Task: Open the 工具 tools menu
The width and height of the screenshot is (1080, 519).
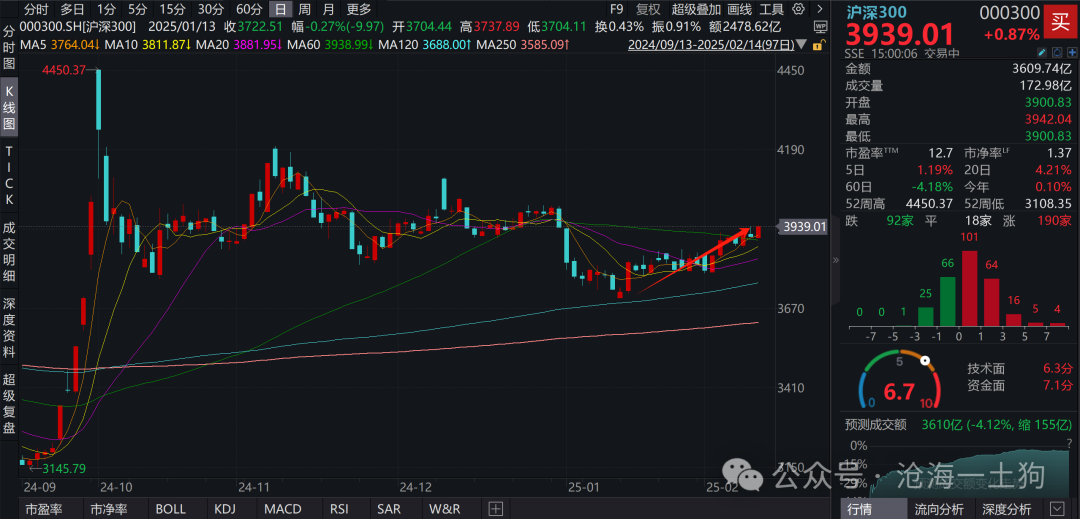Action: pos(771,9)
